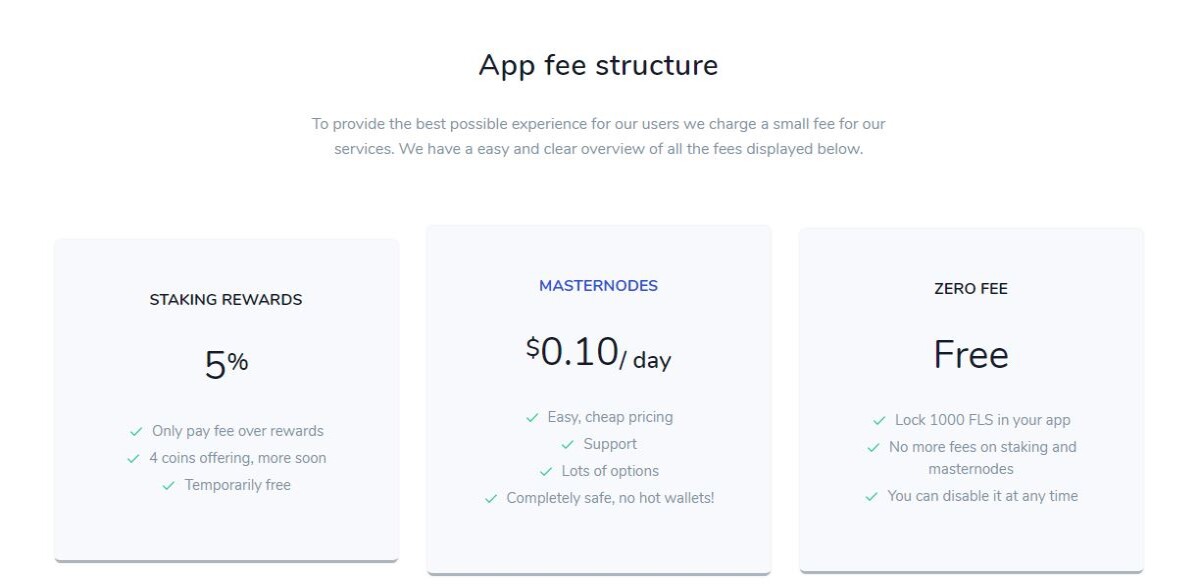Click checkmark beside No more fees on staking

(873, 448)
